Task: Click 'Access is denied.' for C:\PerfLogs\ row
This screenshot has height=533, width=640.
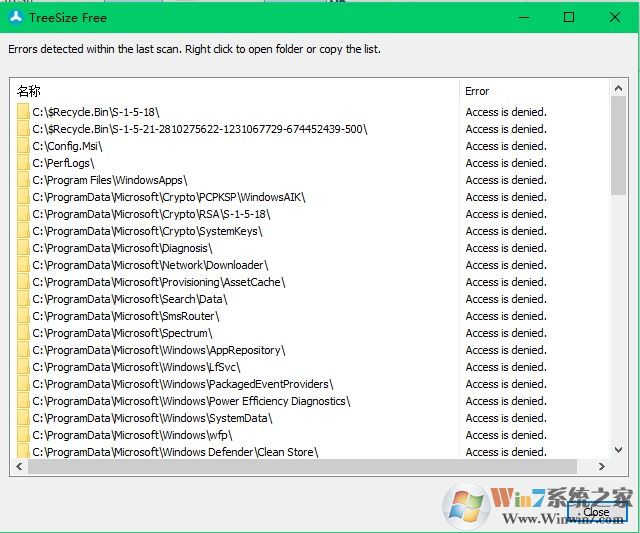Action: click(x=506, y=163)
